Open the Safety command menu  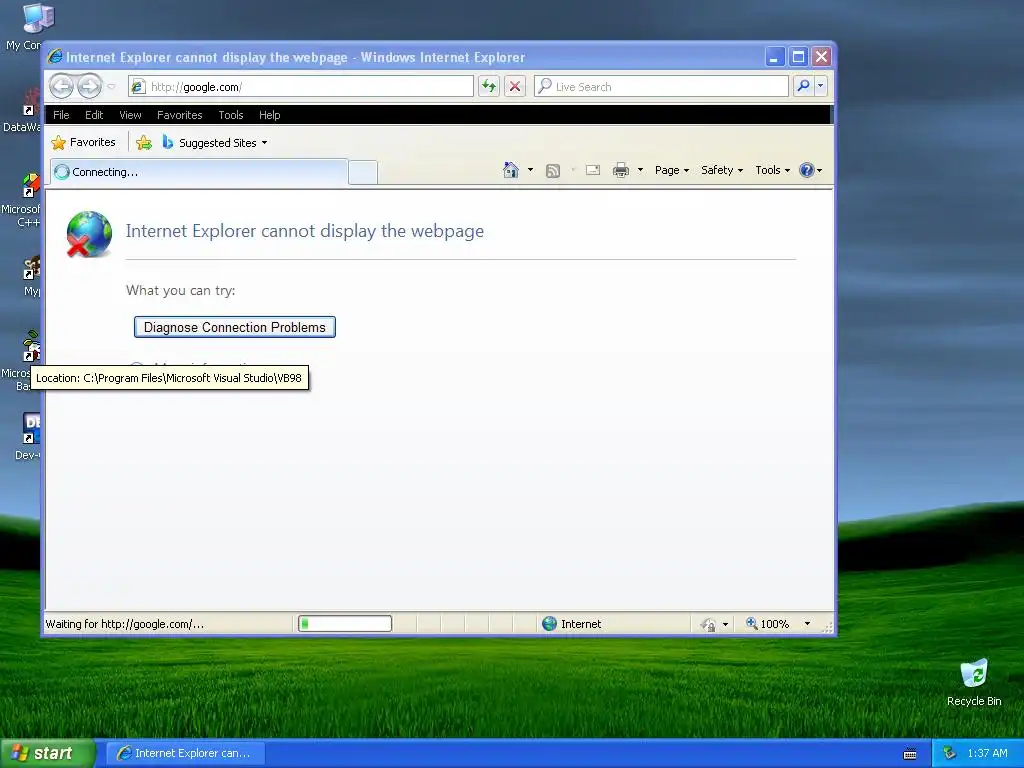[x=722, y=170]
